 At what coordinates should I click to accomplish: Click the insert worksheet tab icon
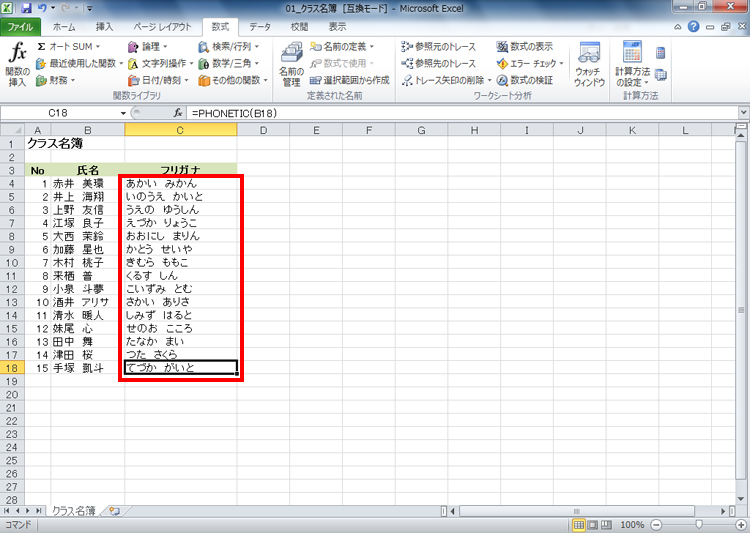click(x=114, y=511)
